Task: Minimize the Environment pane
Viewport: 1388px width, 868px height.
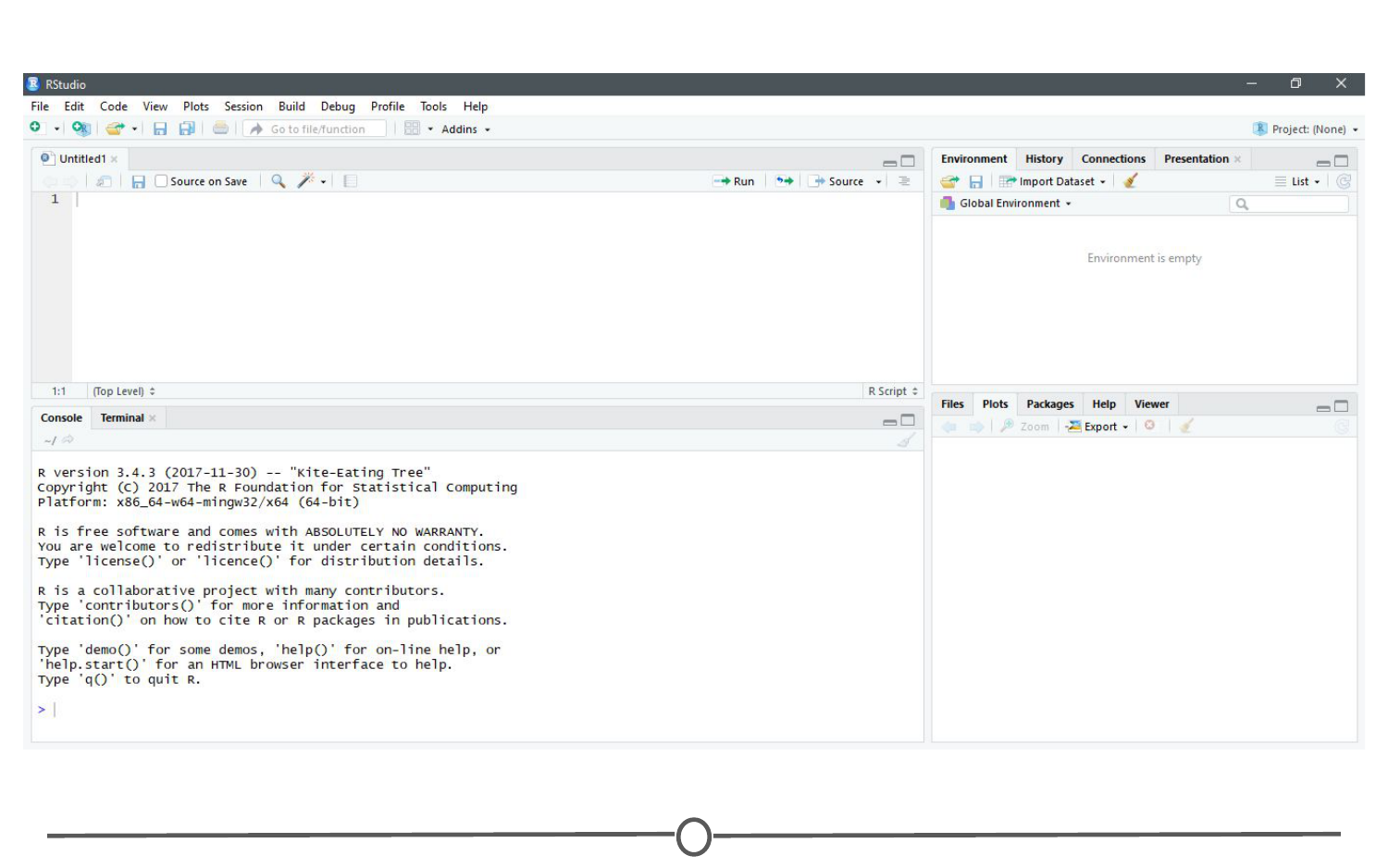Action: click(x=1323, y=162)
